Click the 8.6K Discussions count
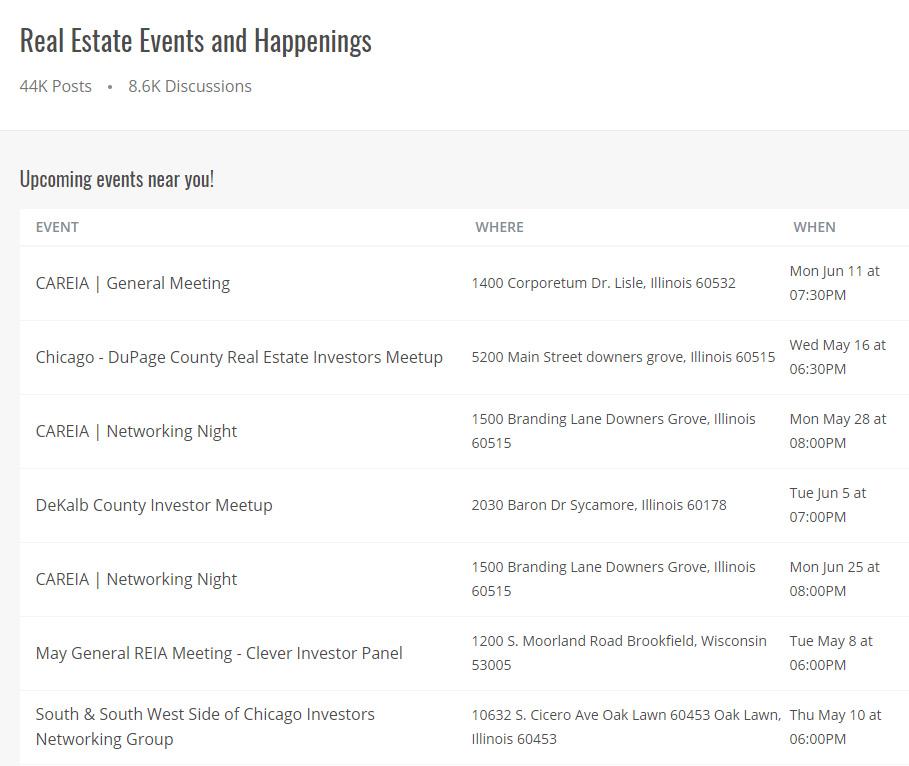The width and height of the screenshot is (909, 766). click(x=190, y=86)
